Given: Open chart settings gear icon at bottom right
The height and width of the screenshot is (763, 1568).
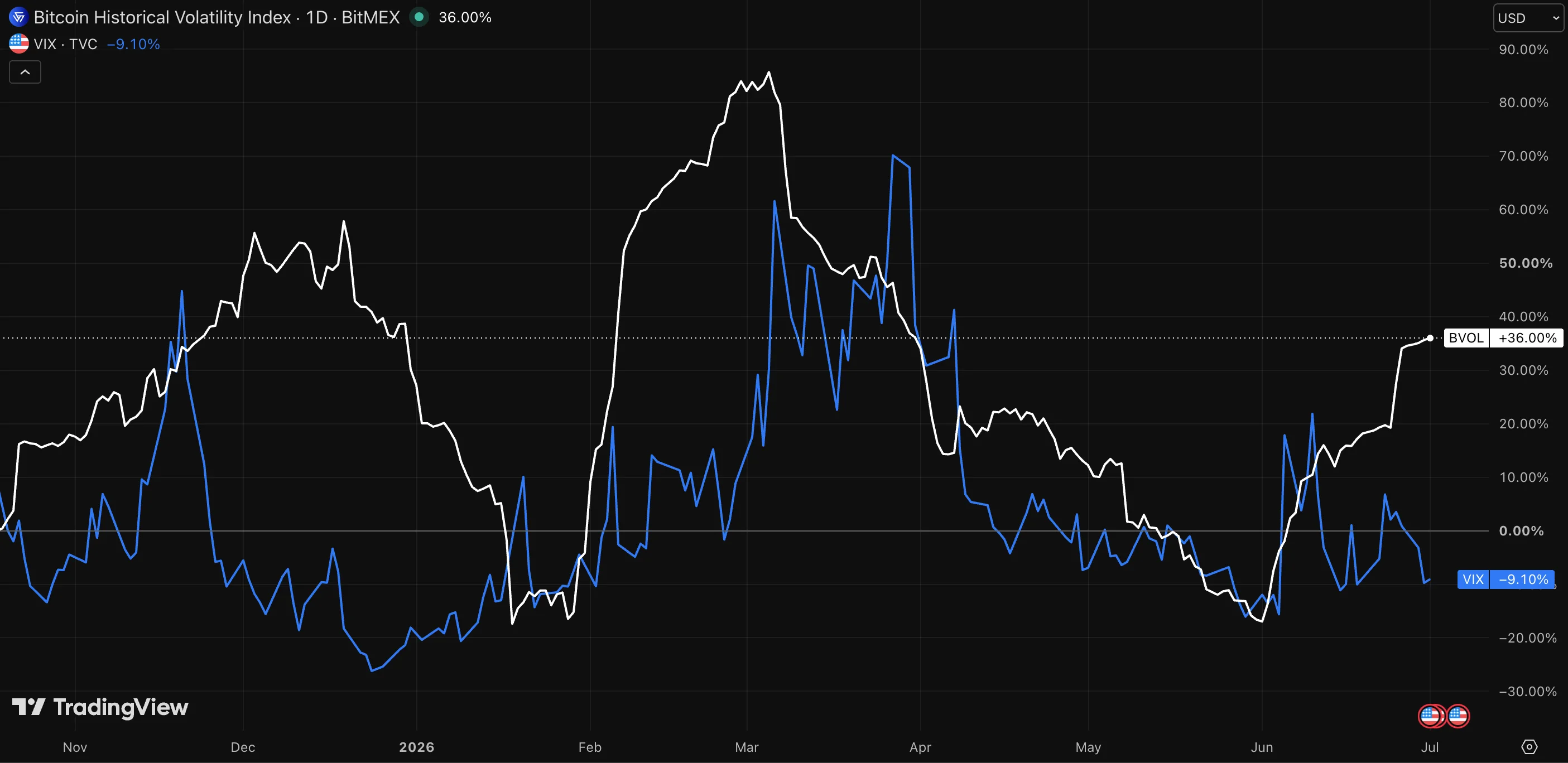Looking at the screenshot, I should (1529, 747).
